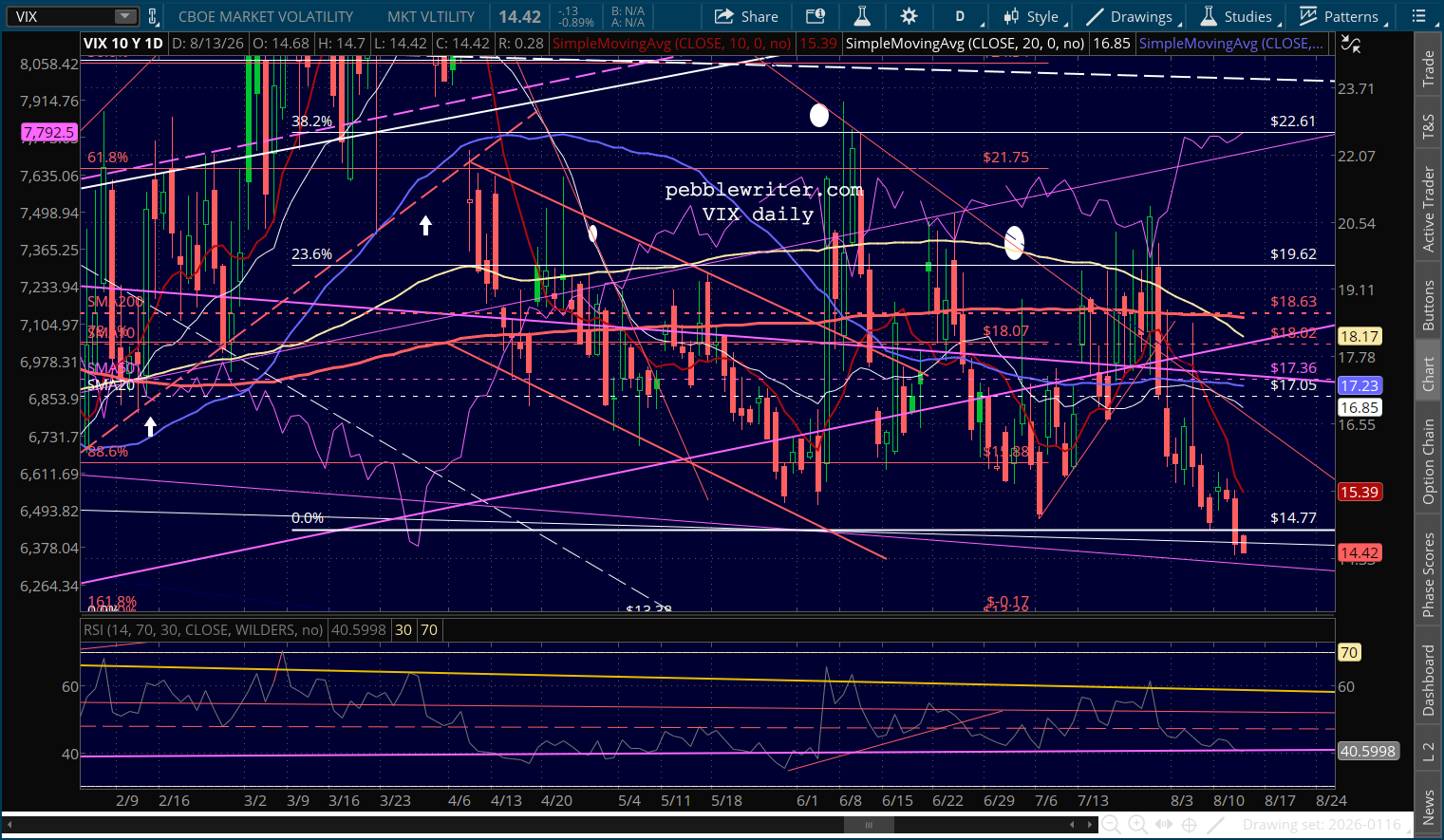1444x840 pixels.
Task: Open the Drawings menu
Action: (x=1132, y=16)
